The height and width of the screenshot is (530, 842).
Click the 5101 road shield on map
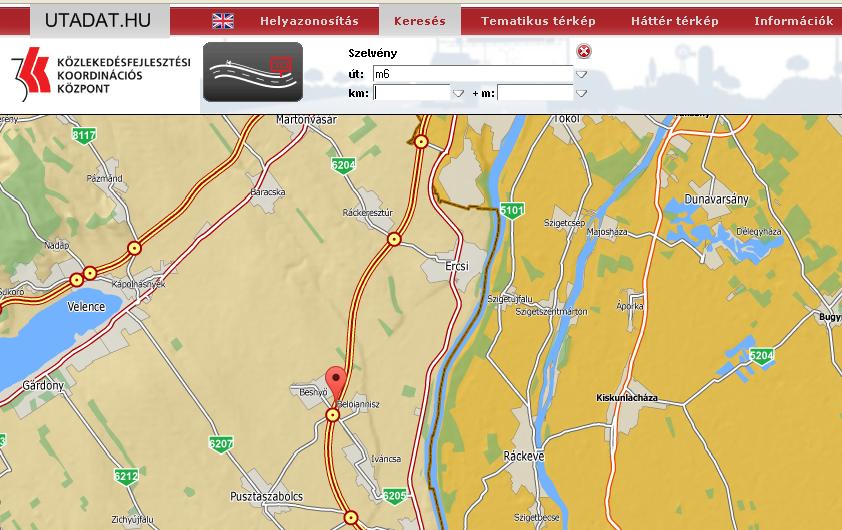[512, 211]
